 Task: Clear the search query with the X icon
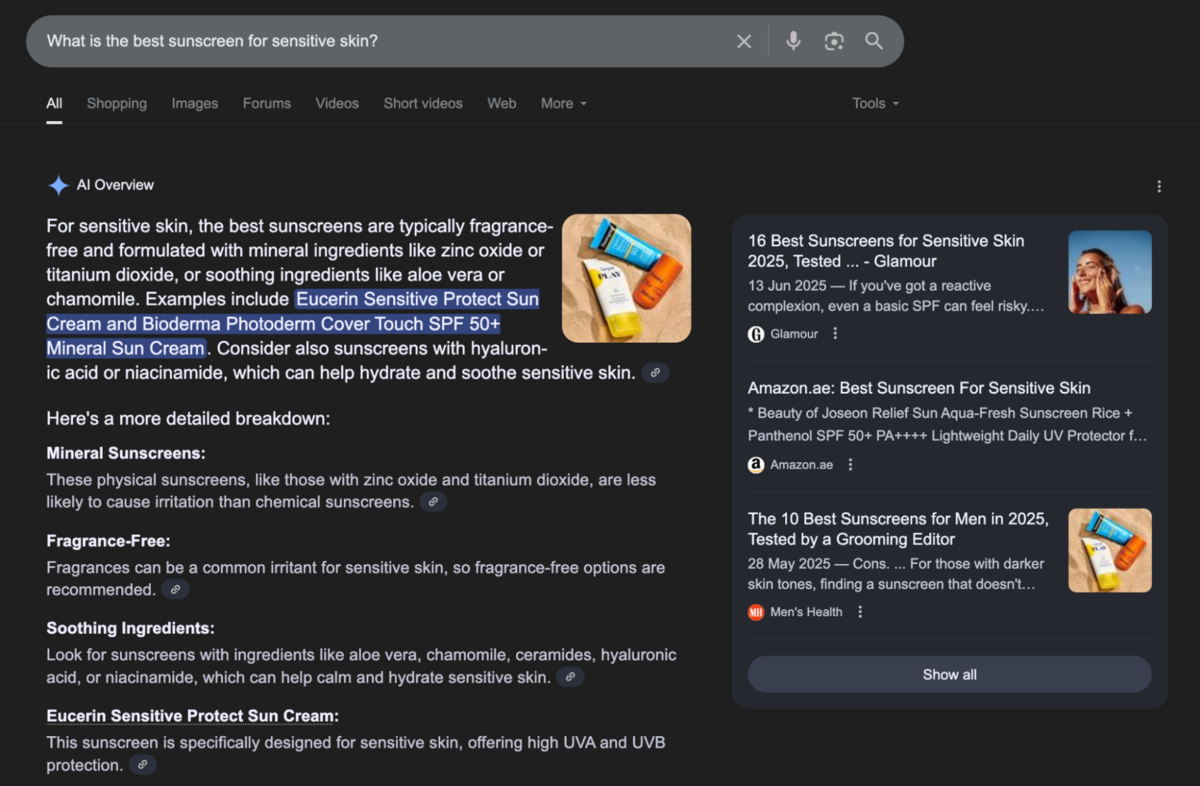[744, 41]
